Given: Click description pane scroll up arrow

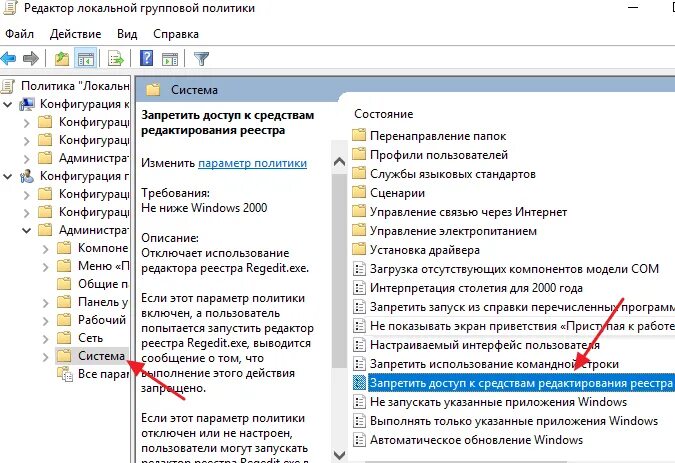Looking at the screenshot, I should point(339,162).
